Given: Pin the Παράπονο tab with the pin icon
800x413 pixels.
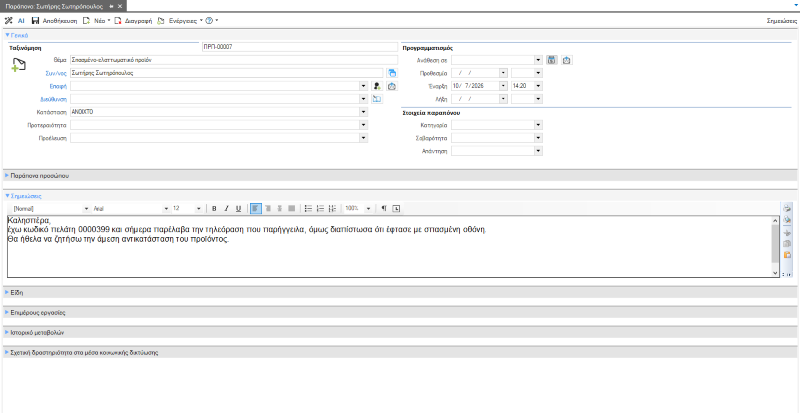Looking at the screenshot, I should click(x=112, y=6).
